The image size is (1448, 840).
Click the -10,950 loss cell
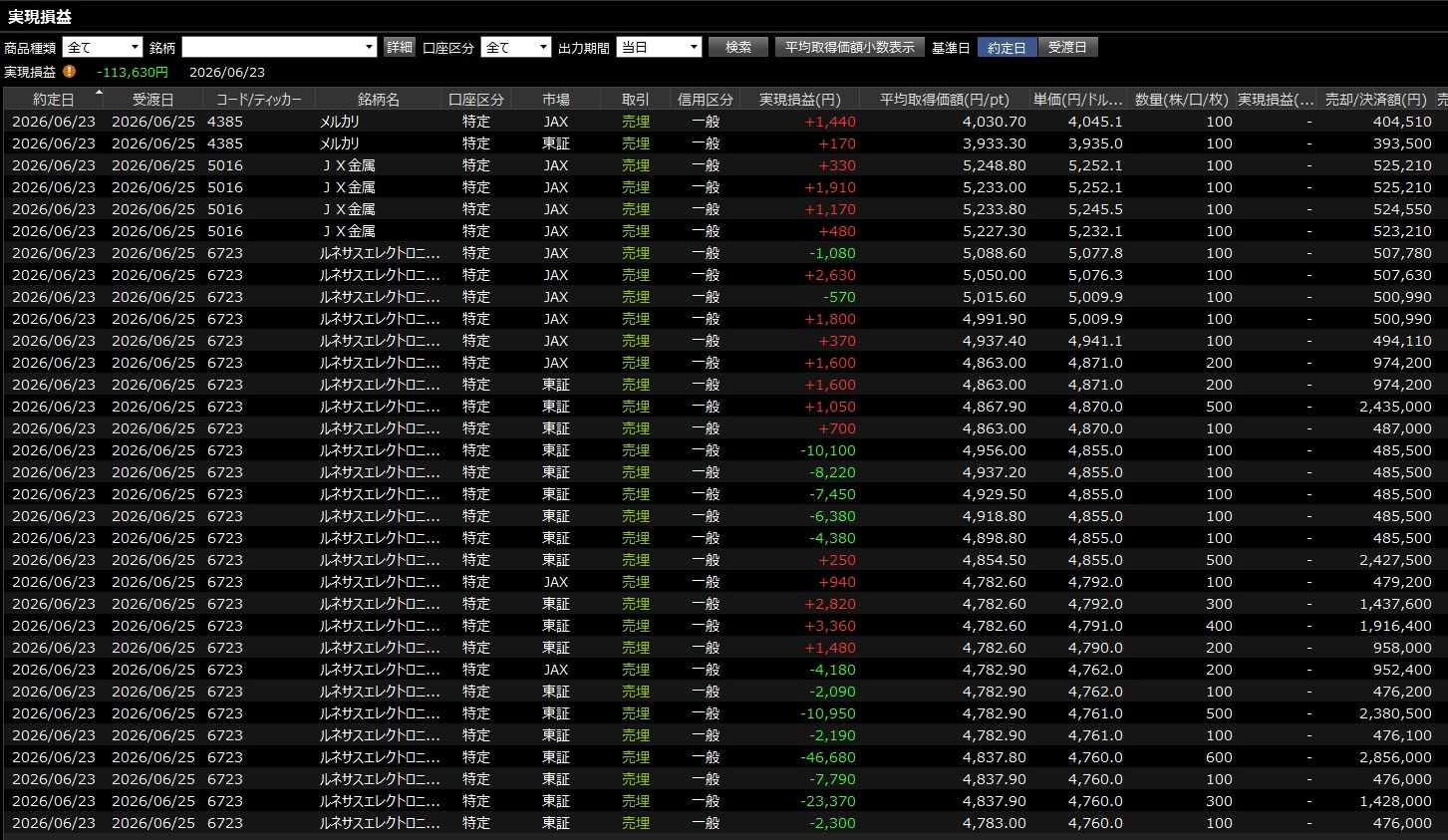click(828, 713)
